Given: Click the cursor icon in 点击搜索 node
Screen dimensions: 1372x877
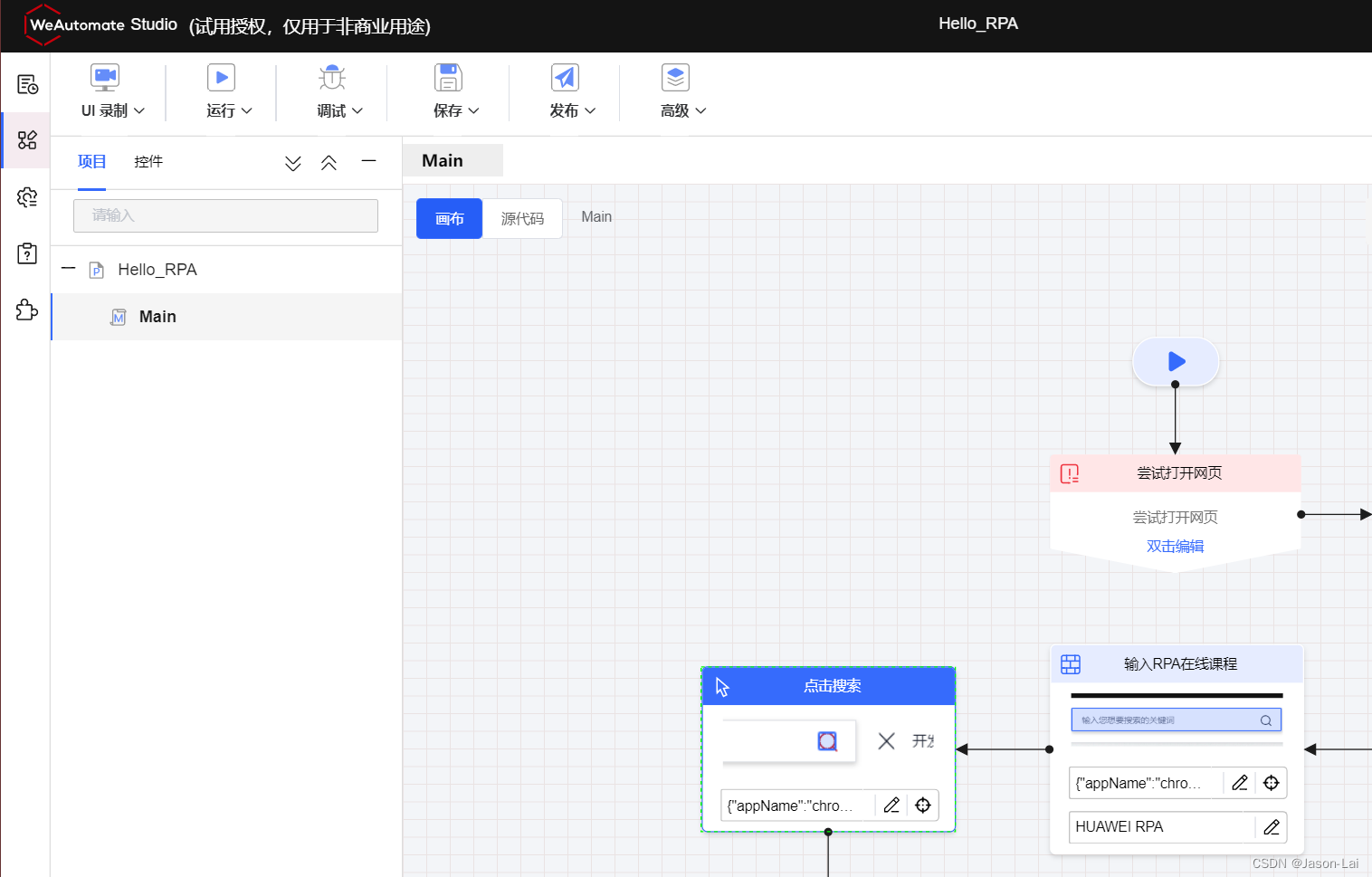Looking at the screenshot, I should click(x=722, y=687).
